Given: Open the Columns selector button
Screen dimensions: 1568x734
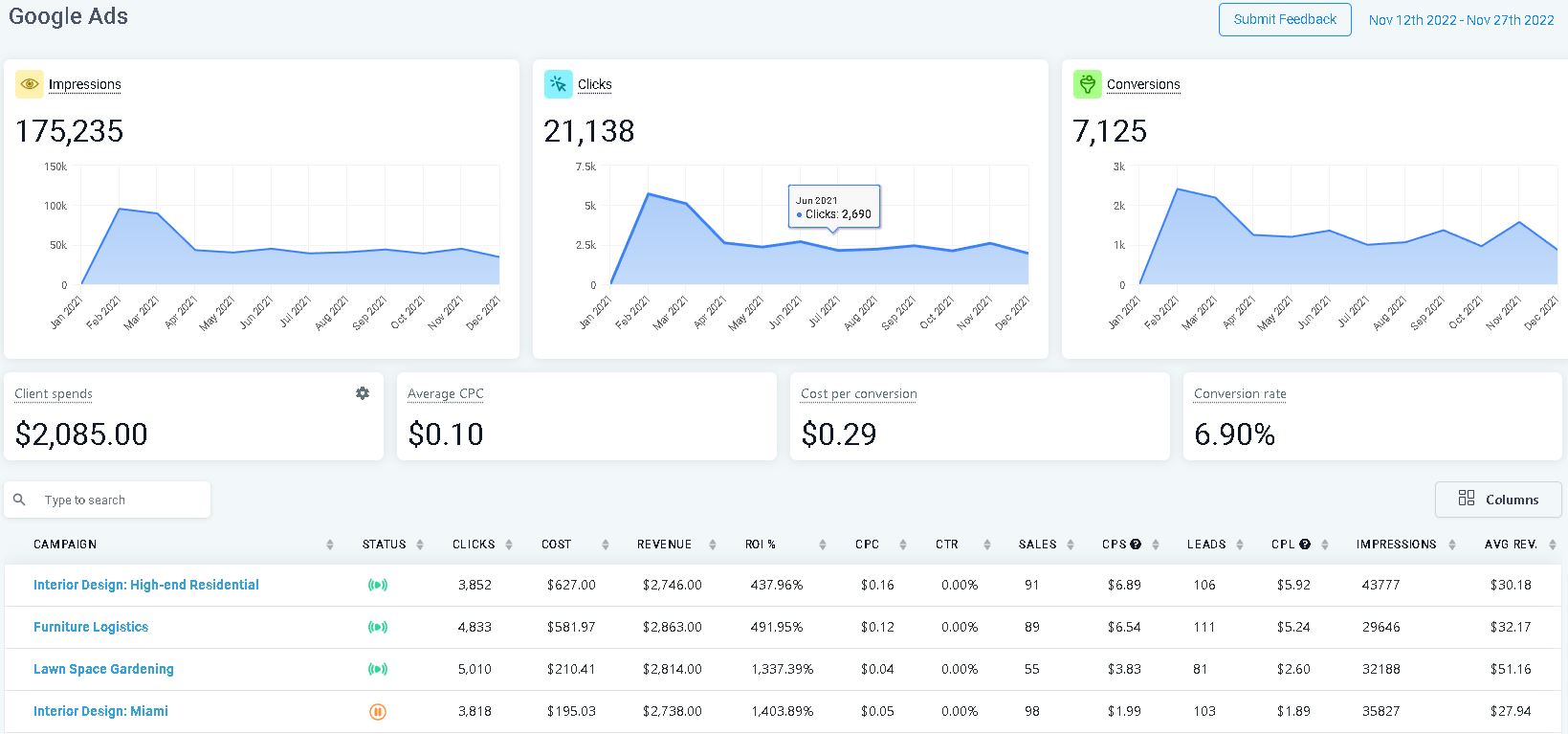Looking at the screenshot, I should point(1499,499).
